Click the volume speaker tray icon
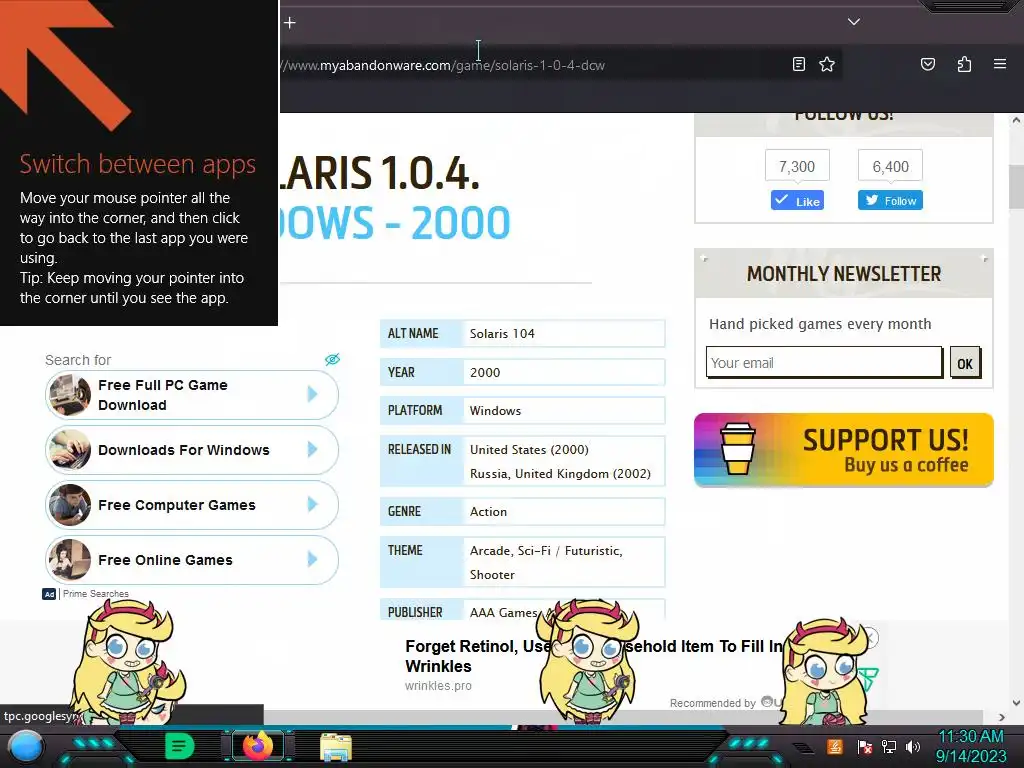1024x768 pixels. (912, 746)
